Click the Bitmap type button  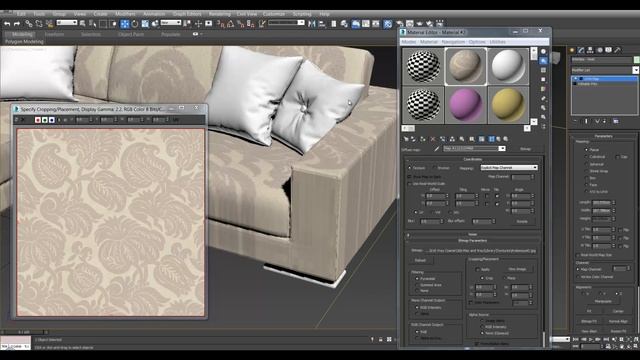pyautogui.click(x=526, y=149)
